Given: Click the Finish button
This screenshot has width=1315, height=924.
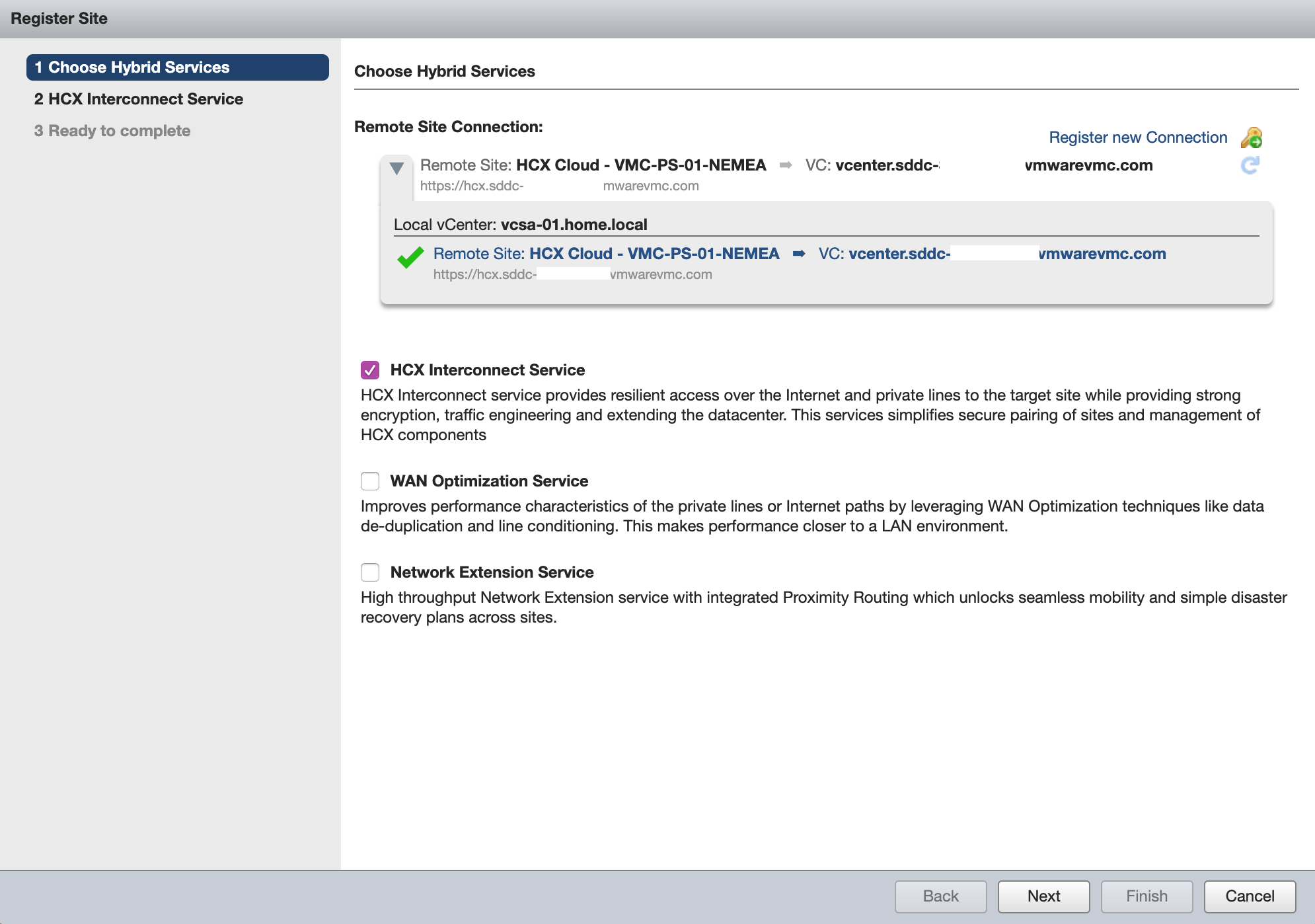Looking at the screenshot, I should point(1146,896).
